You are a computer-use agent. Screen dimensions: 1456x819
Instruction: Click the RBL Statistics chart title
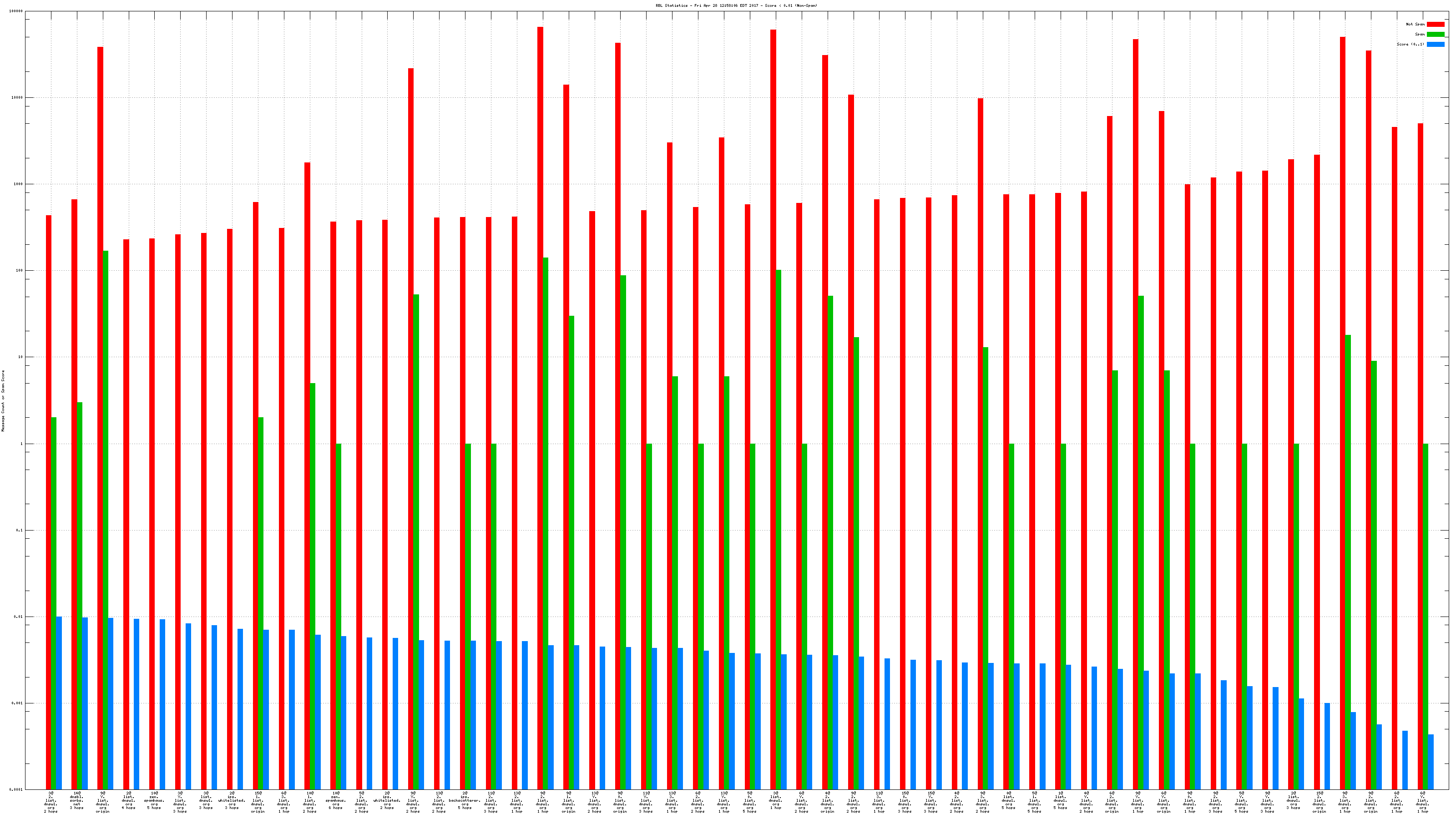tap(736, 5)
